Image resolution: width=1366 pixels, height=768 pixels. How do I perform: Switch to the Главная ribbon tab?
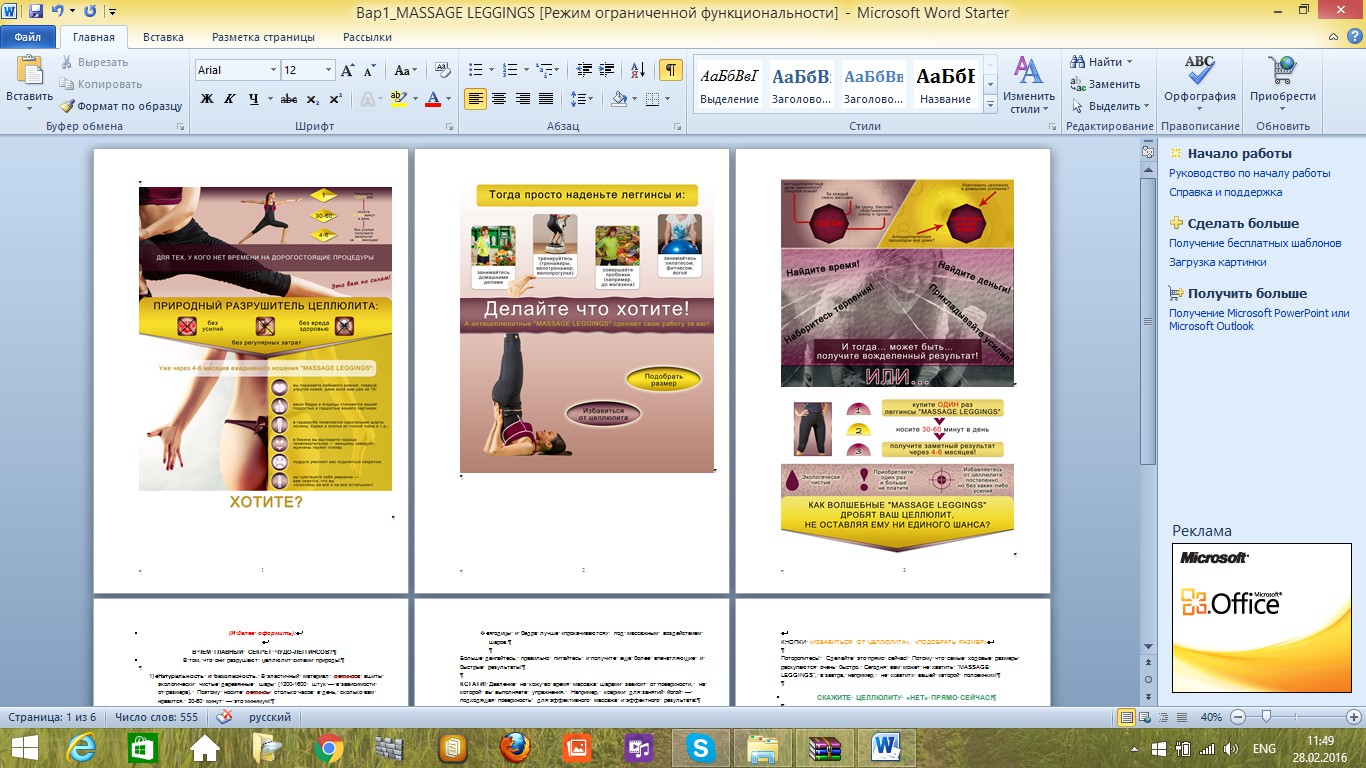(x=94, y=37)
